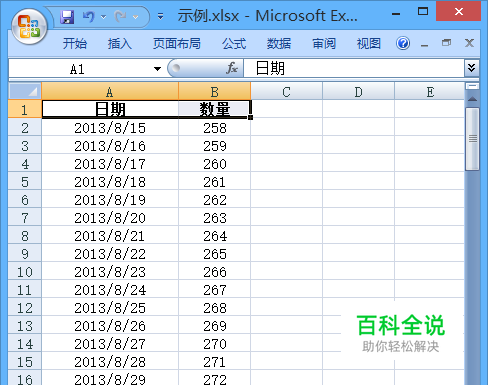
Task: Select cell with date 2013/8/24
Action: [110, 290]
